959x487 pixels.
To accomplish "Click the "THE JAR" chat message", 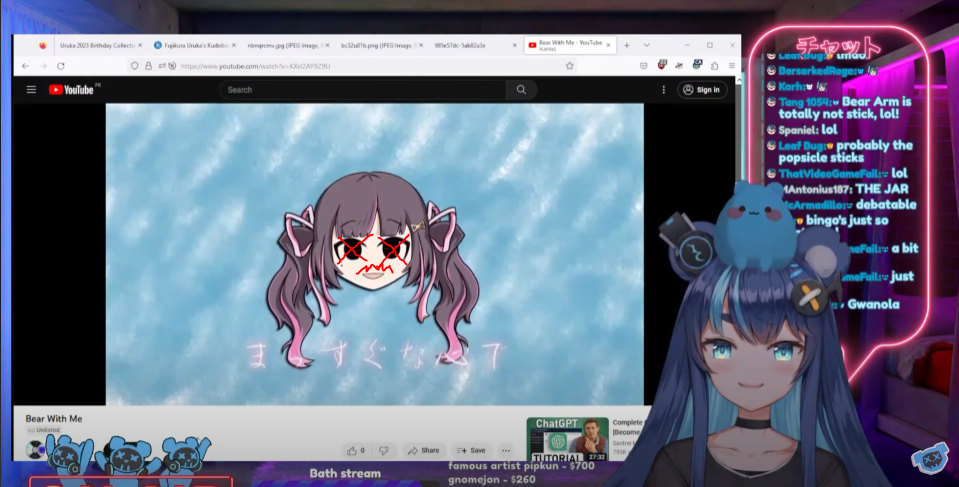I will pyautogui.click(x=882, y=190).
